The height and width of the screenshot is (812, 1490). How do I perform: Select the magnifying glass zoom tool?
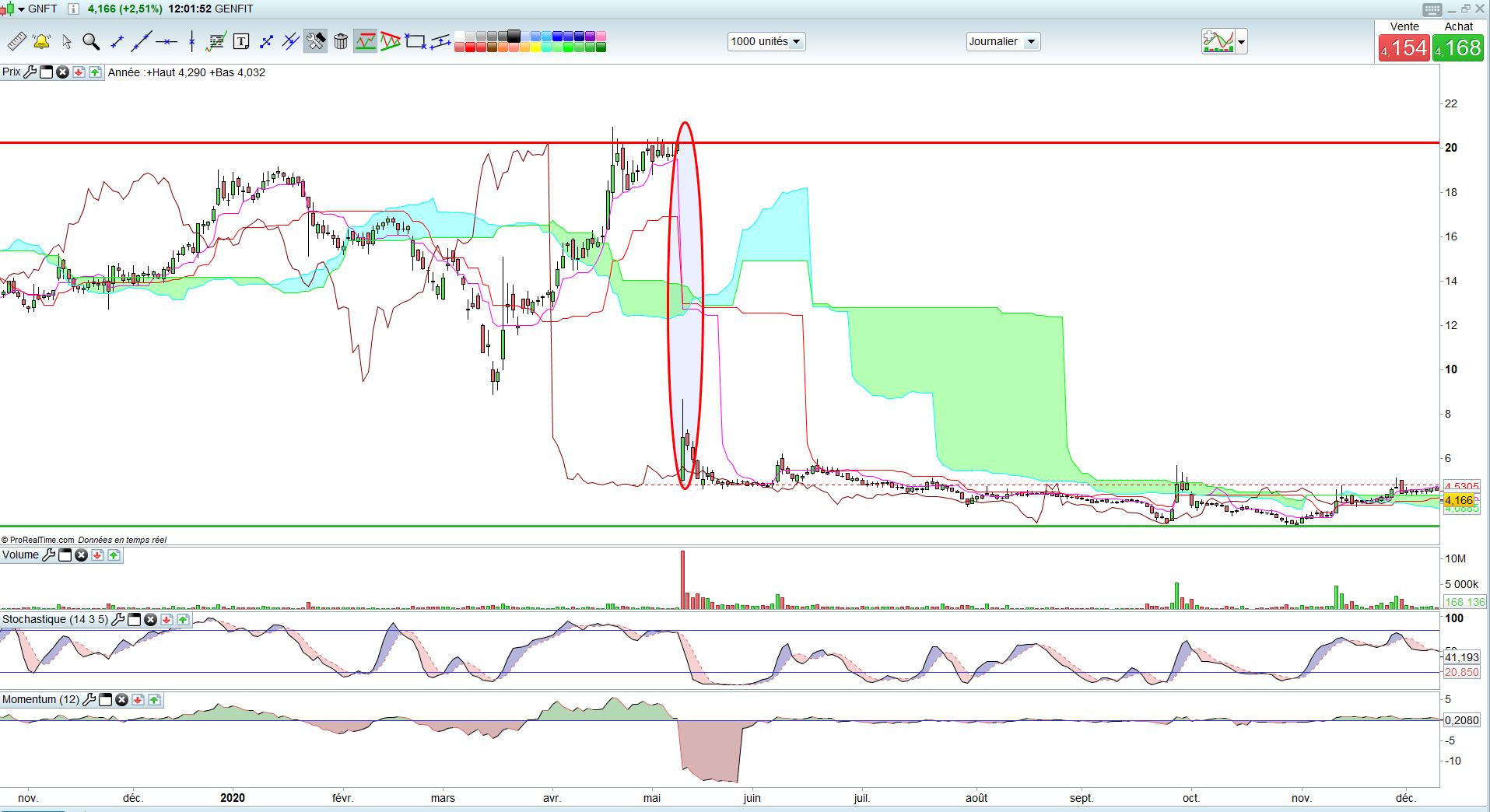coord(91,41)
